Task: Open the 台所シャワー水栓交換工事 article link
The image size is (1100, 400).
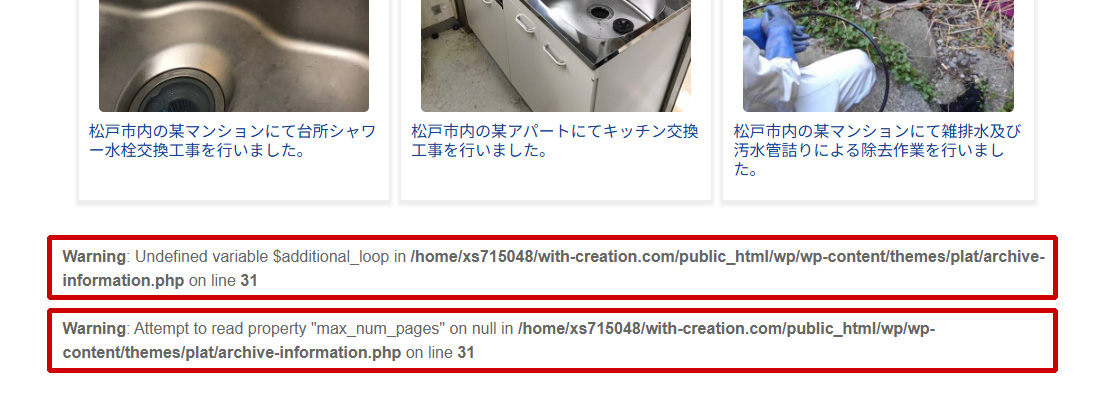Action: (233, 140)
